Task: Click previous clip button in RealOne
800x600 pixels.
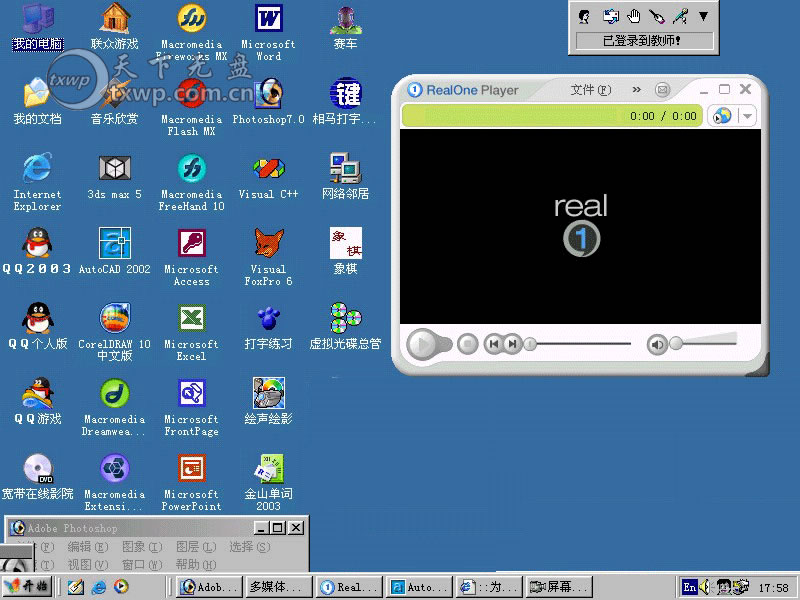Action: (493, 344)
